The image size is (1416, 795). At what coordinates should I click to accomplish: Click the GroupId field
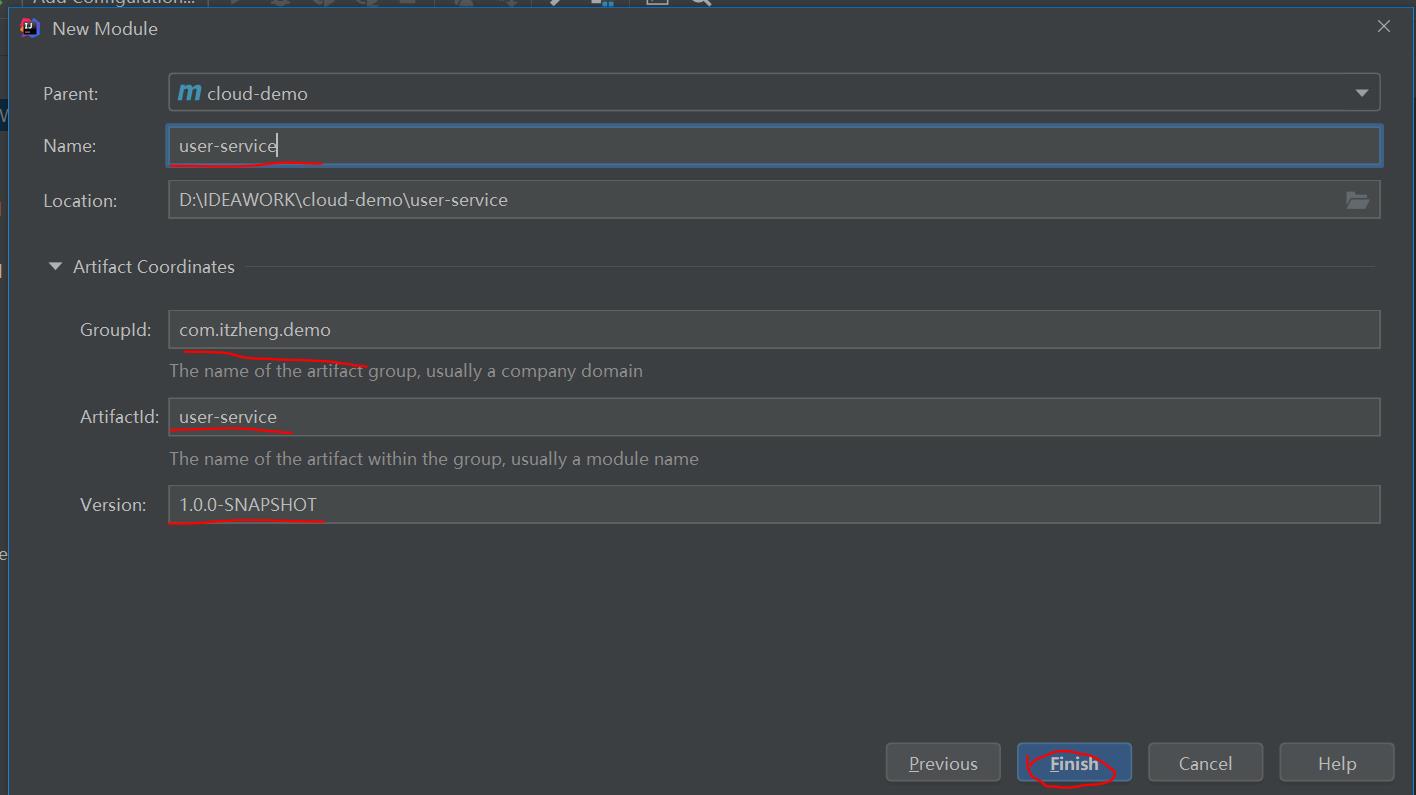774,330
